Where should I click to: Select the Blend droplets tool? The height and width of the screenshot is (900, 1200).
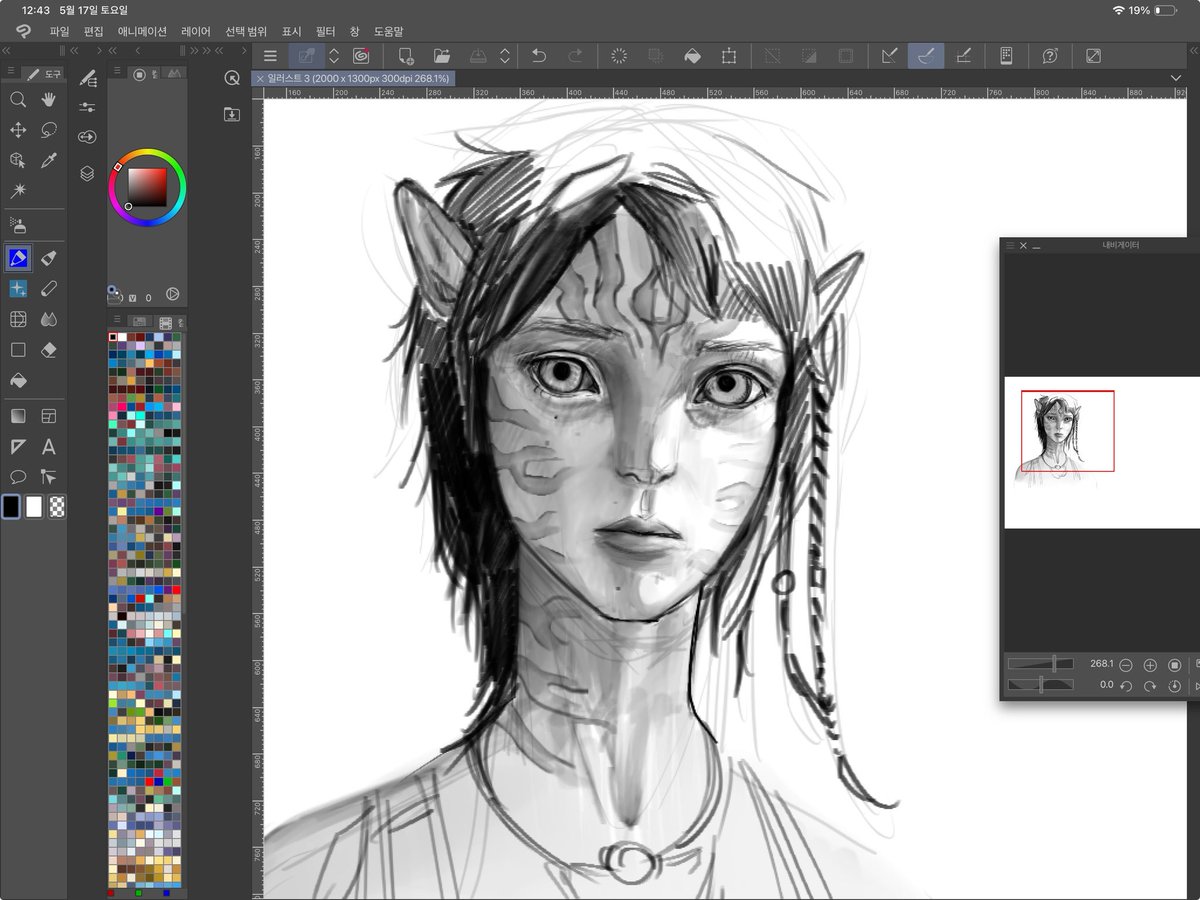point(49,320)
